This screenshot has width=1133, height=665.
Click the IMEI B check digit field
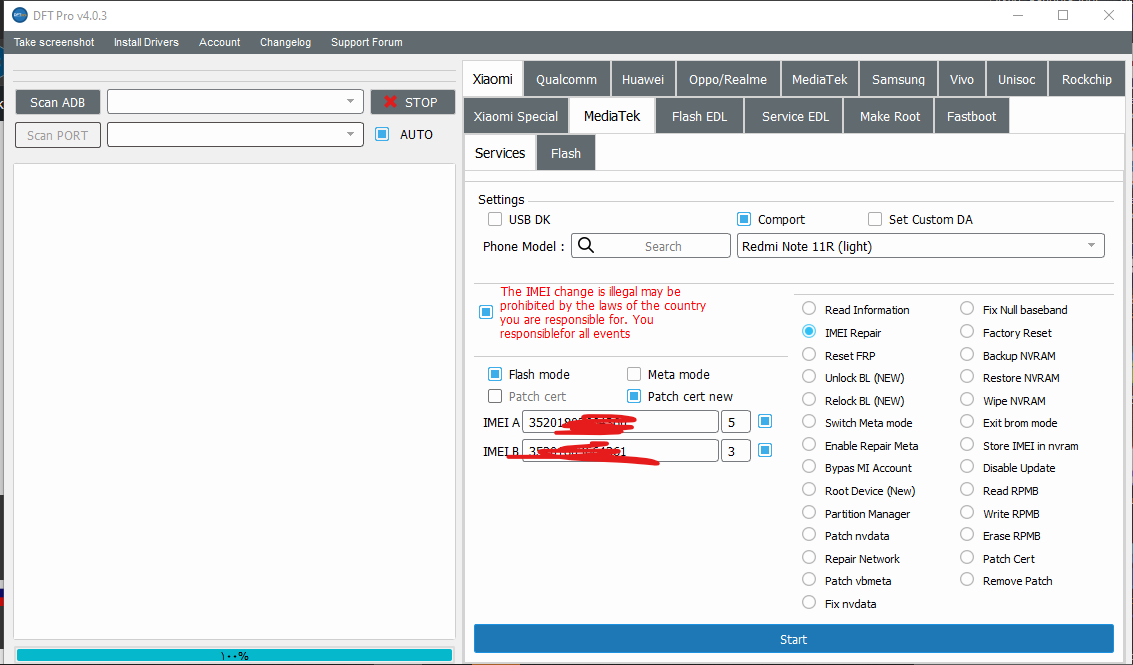(736, 451)
